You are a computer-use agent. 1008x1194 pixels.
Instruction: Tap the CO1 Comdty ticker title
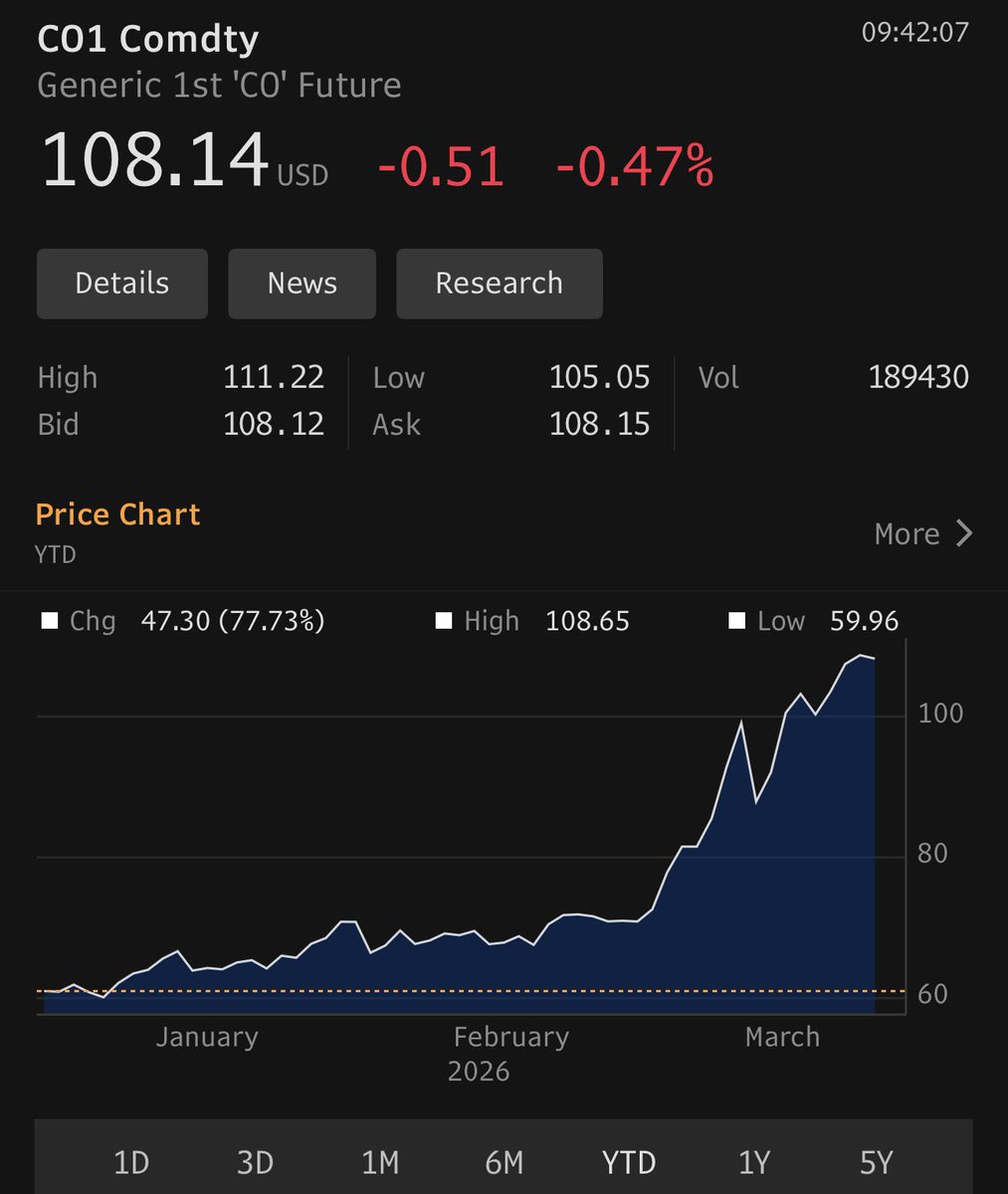(147, 40)
